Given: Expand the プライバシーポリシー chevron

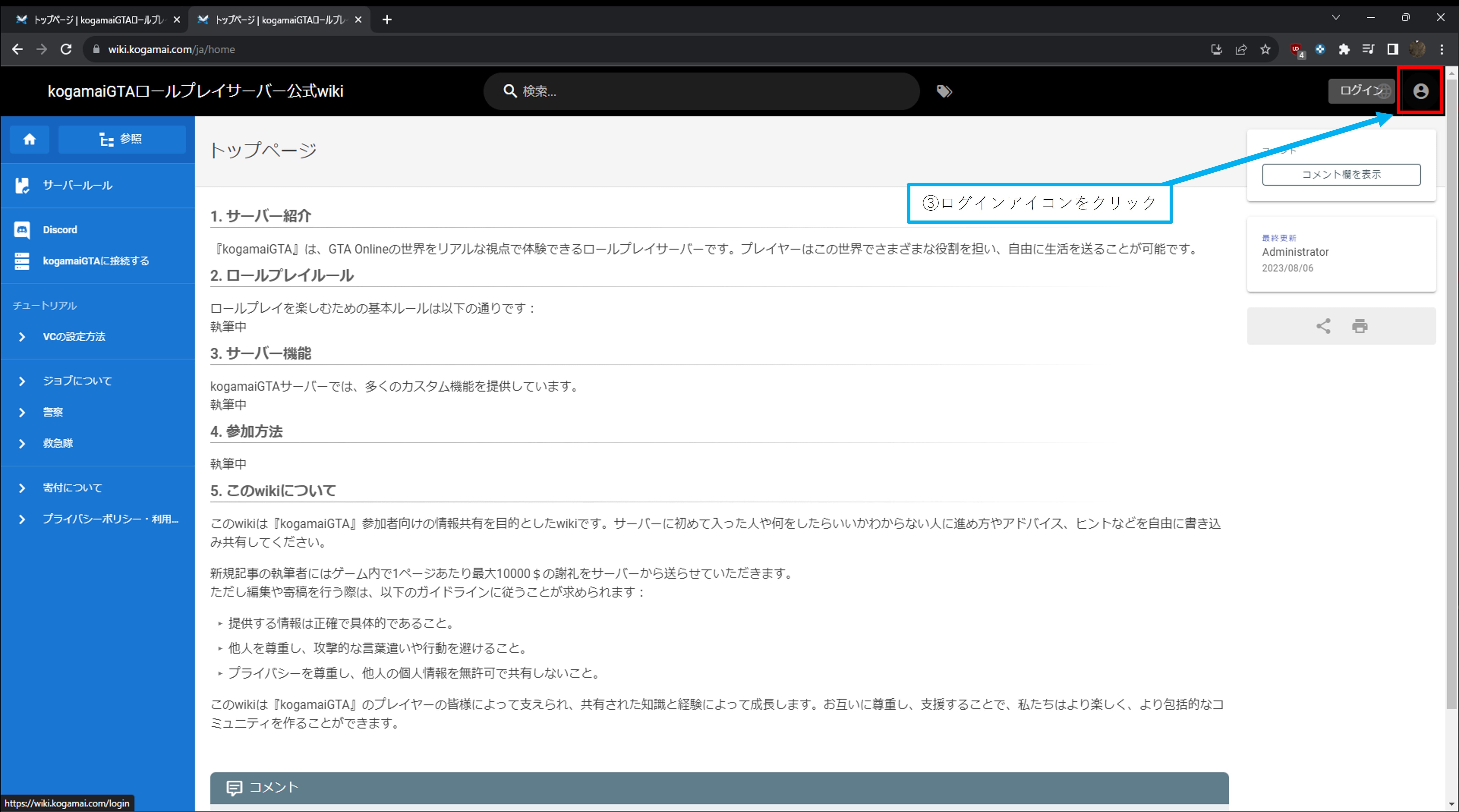Looking at the screenshot, I should (22, 519).
